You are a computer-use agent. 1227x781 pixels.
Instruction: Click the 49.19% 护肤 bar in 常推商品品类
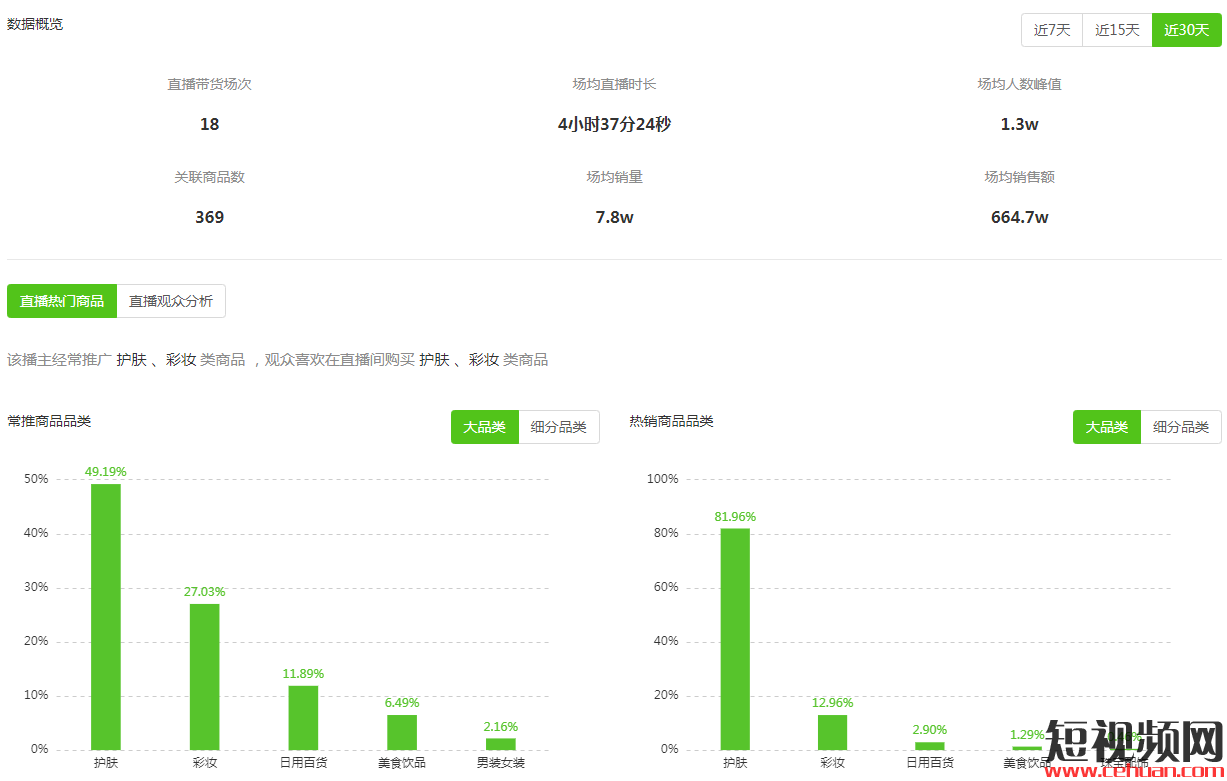(106, 616)
